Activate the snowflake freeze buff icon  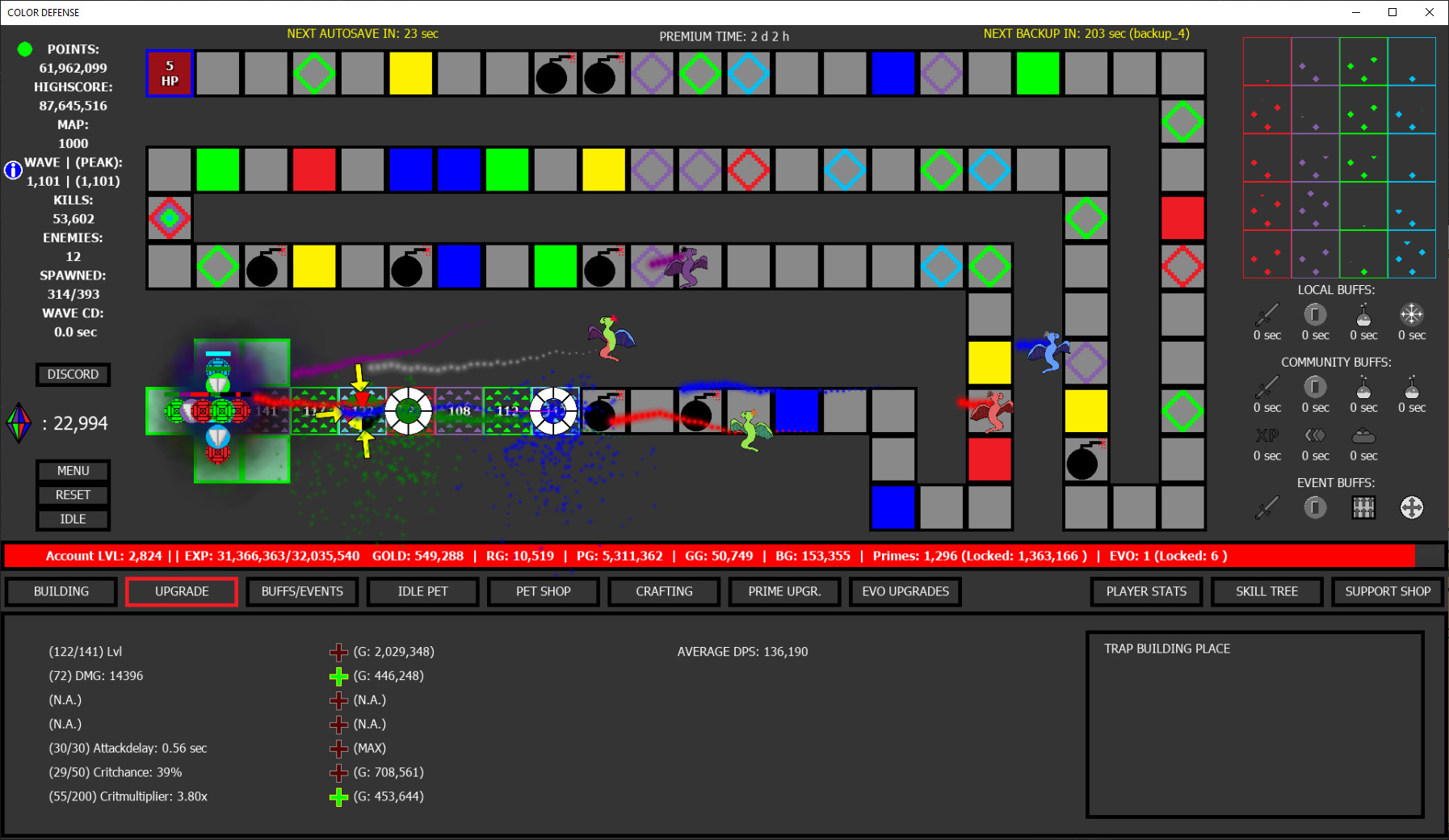pos(1412,315)
